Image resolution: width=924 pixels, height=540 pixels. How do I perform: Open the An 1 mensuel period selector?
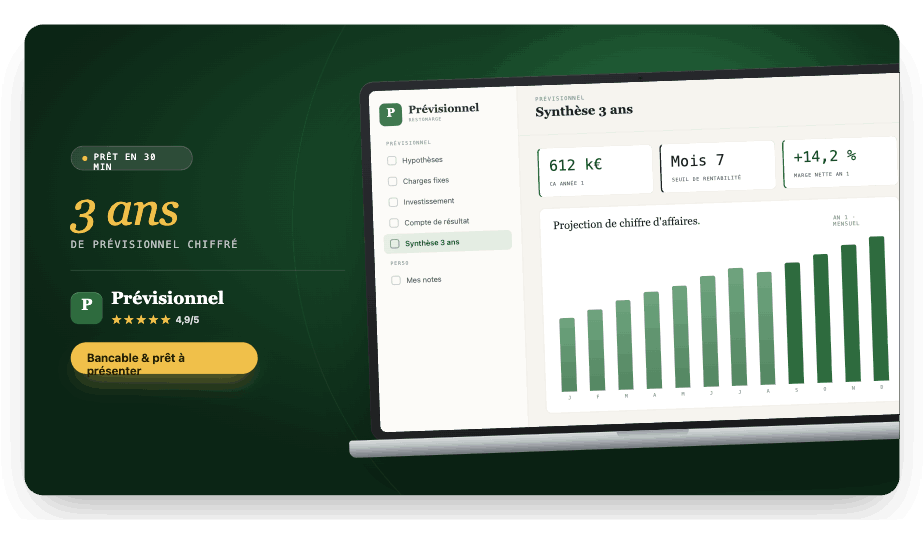click(x=846, y=220)
